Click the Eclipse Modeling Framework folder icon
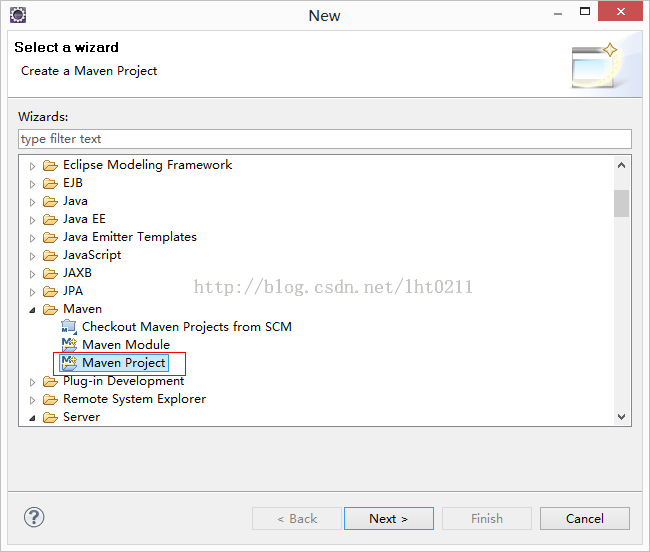This screenshot has width=650, height=552. tap(50, 166)
